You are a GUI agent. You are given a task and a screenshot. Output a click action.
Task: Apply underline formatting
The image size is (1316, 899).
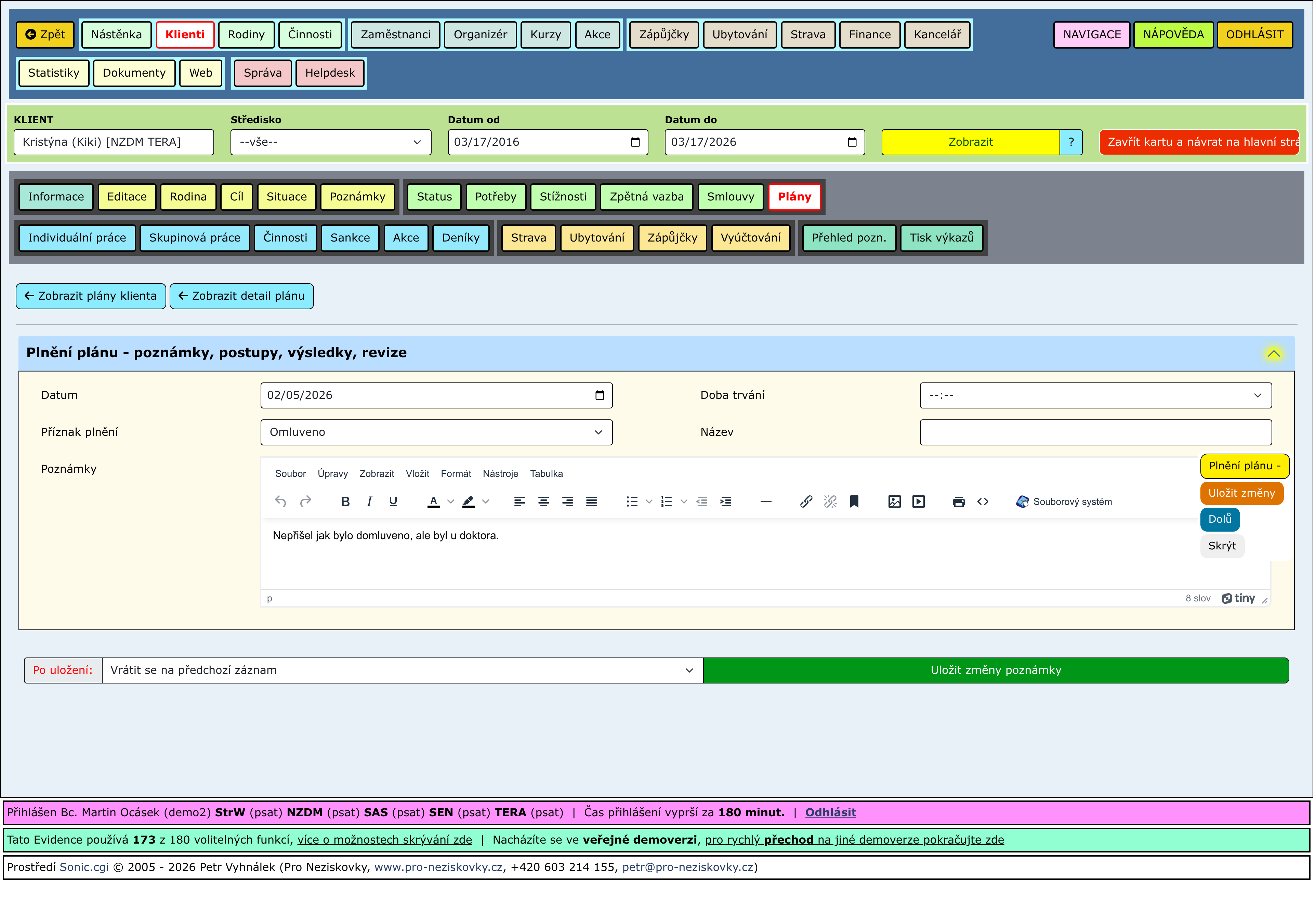[x=393, y=502]
